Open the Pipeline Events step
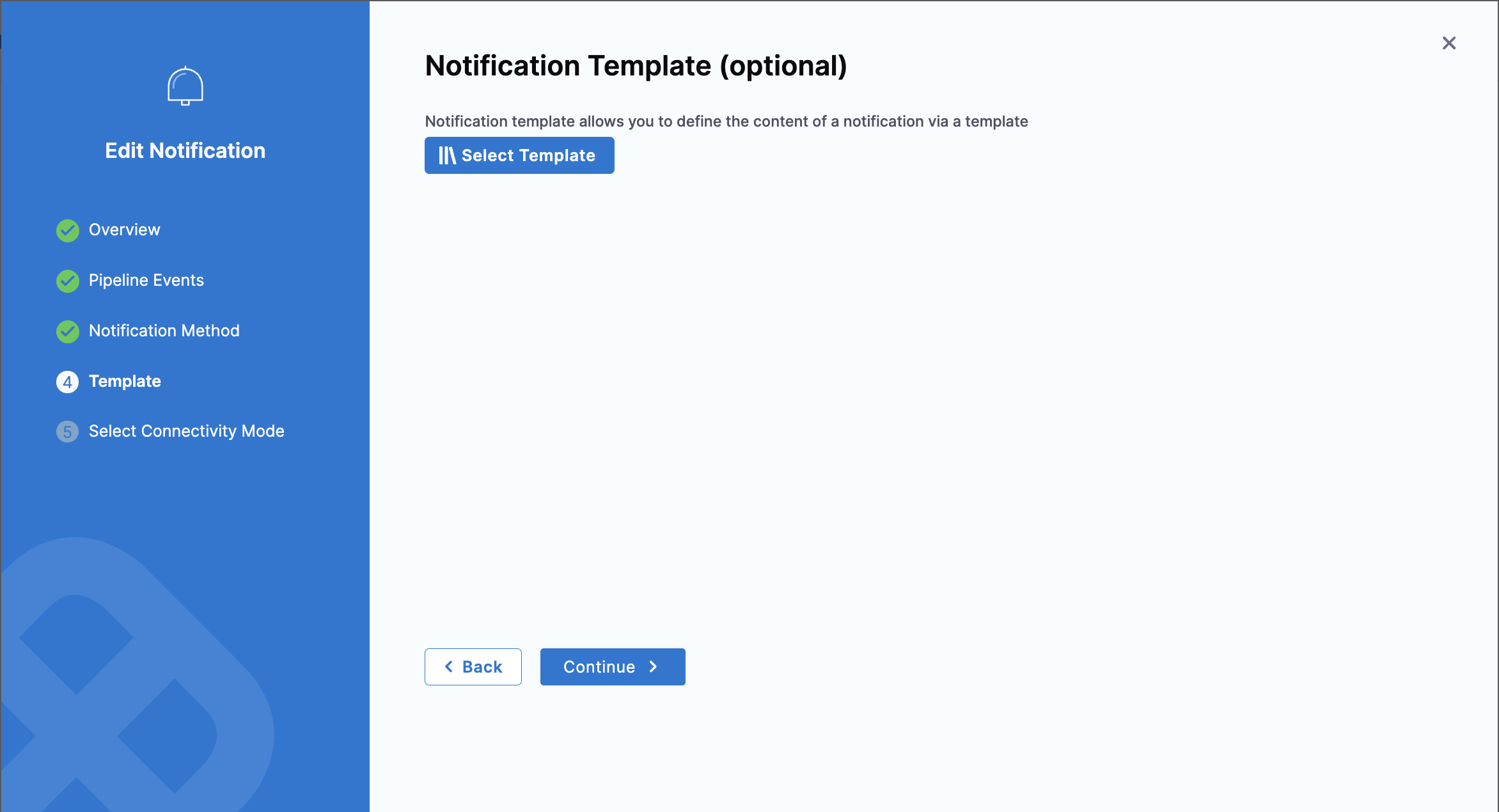1499x812 pixels. 146,280
